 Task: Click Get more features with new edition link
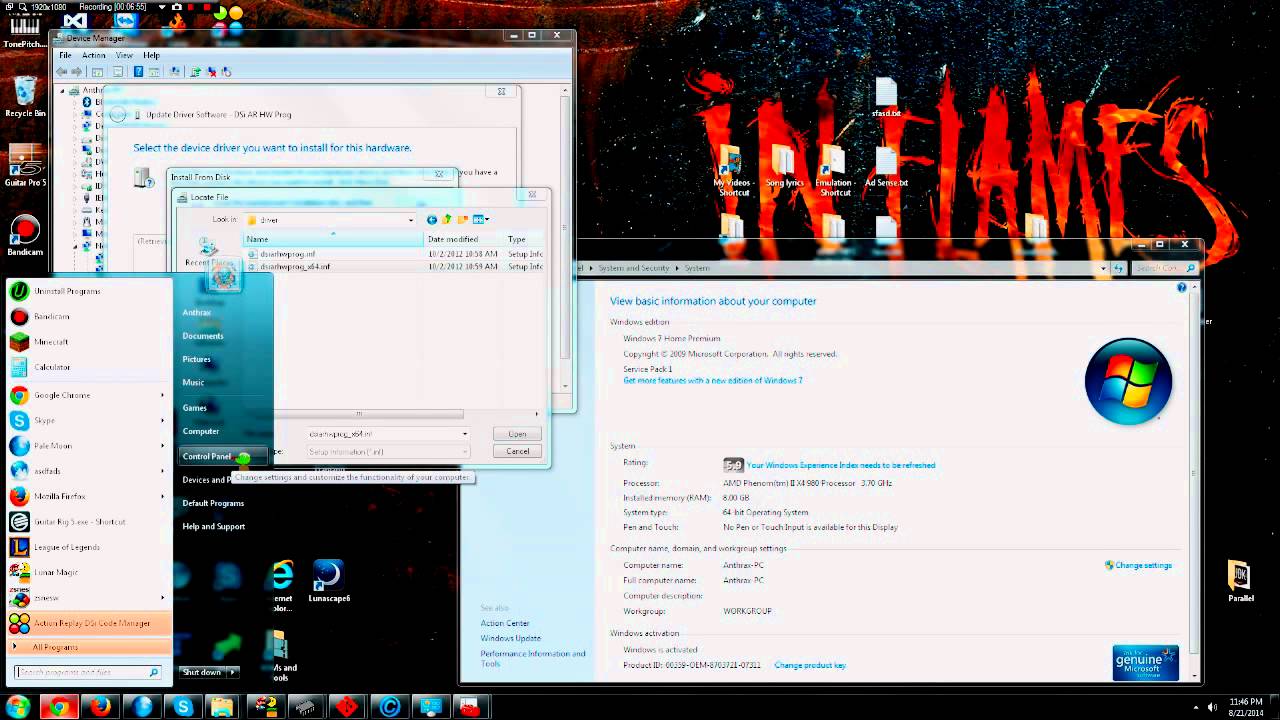coord(713,381)
